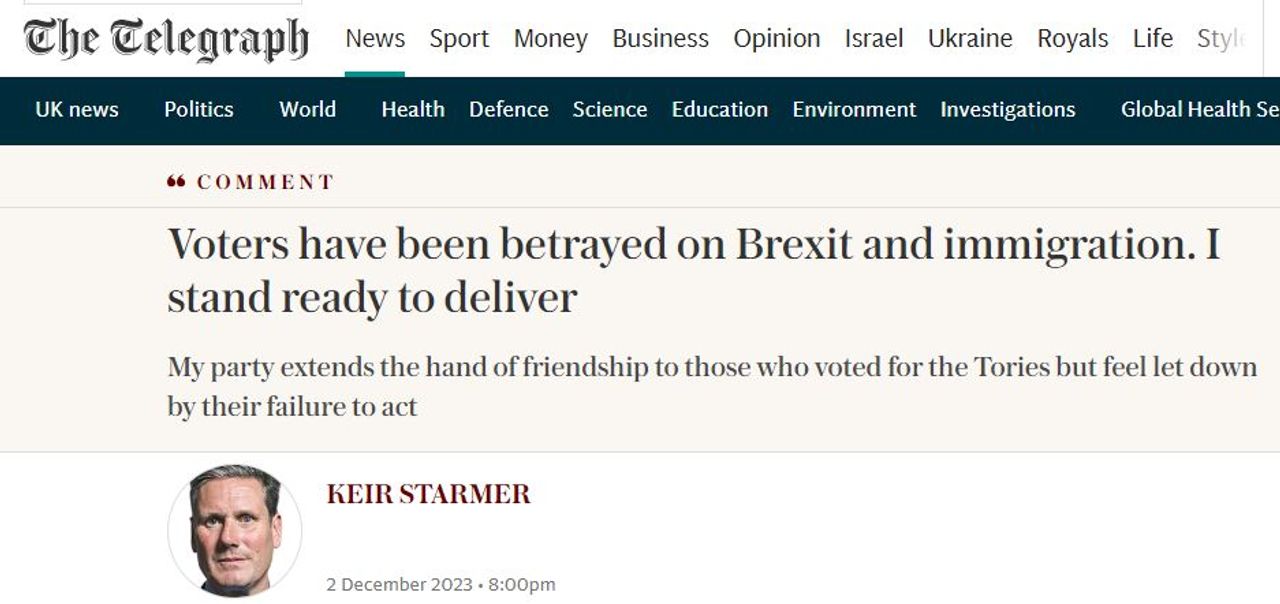Image resolution: width=1280 pixels, height=604 pixels.
Task: Open the News section tab
Action: [375, 39]
